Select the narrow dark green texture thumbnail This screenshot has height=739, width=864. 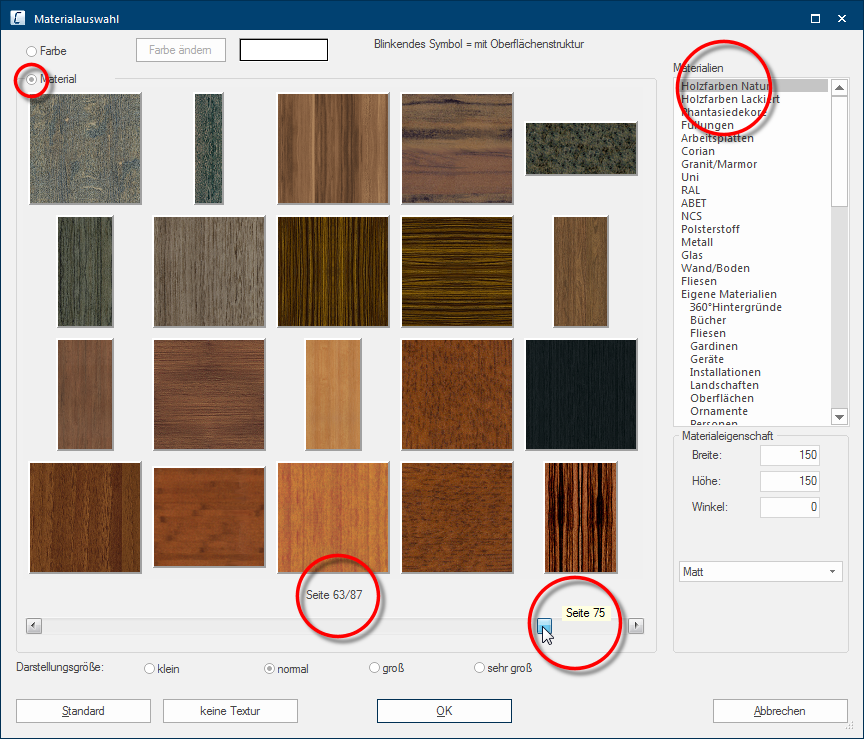tap(209, 148)
